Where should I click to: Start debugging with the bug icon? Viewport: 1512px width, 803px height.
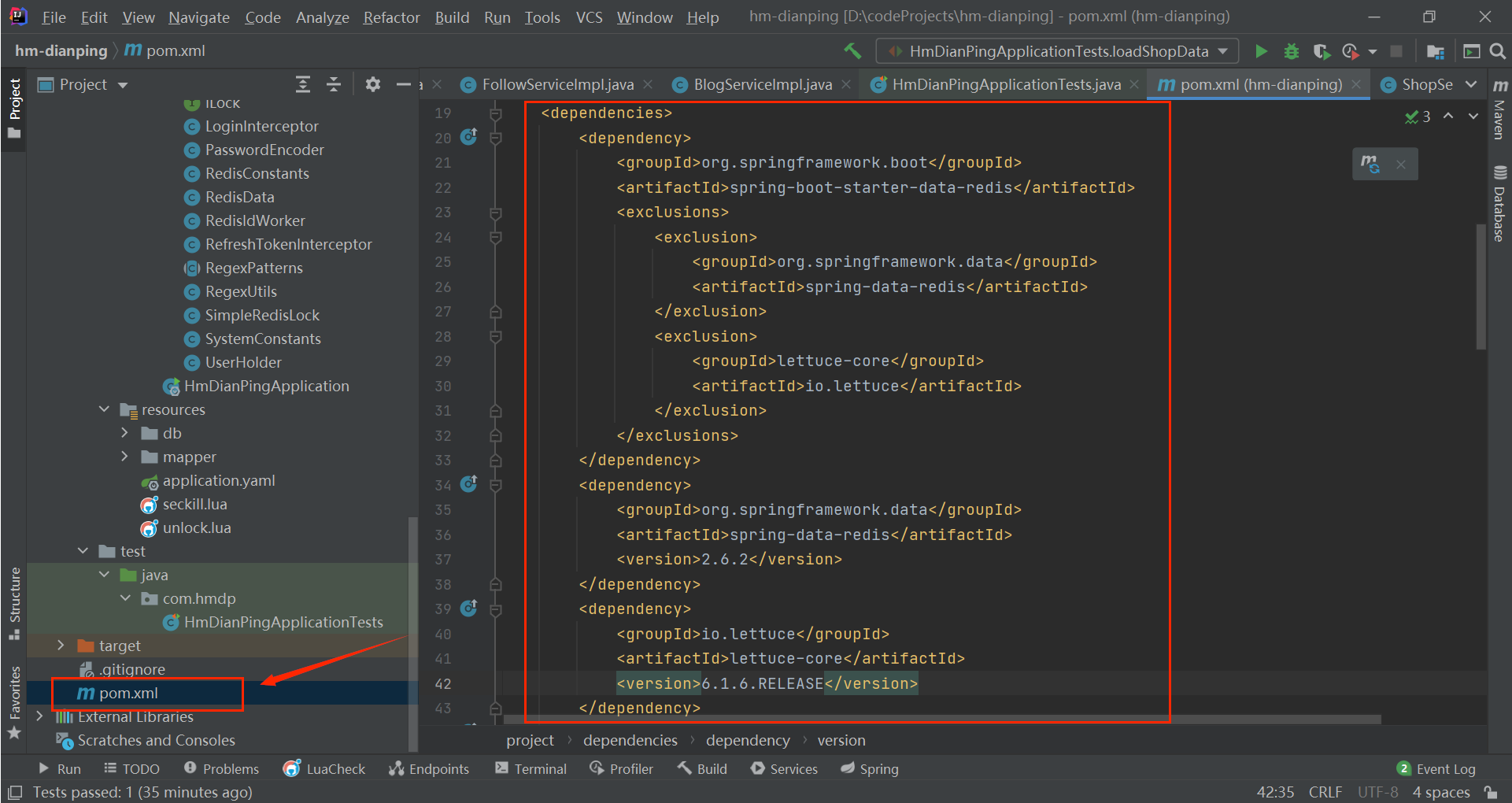(x=1291, y=51)
